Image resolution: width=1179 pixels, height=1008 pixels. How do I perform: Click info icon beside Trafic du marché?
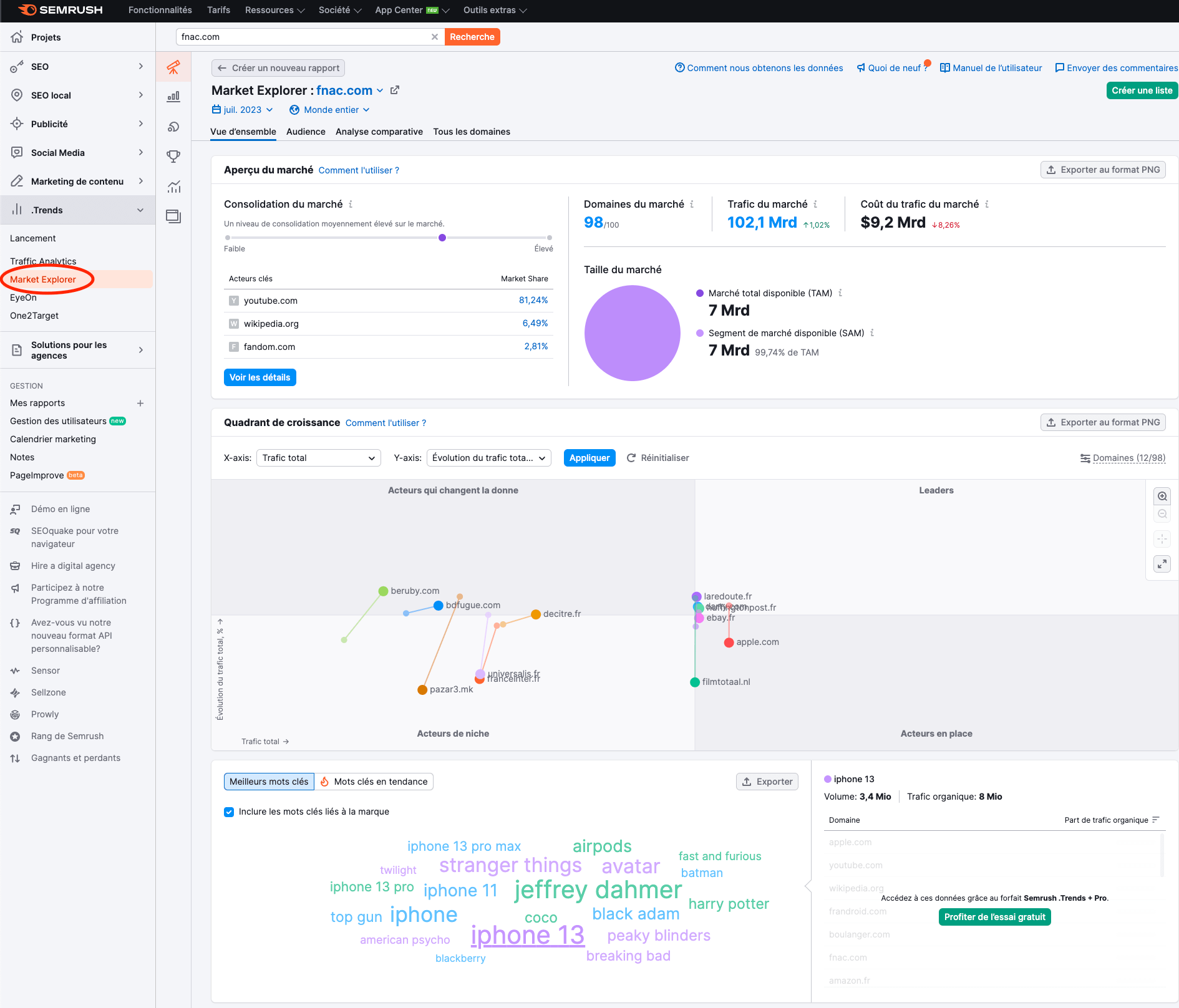(815, 204)
